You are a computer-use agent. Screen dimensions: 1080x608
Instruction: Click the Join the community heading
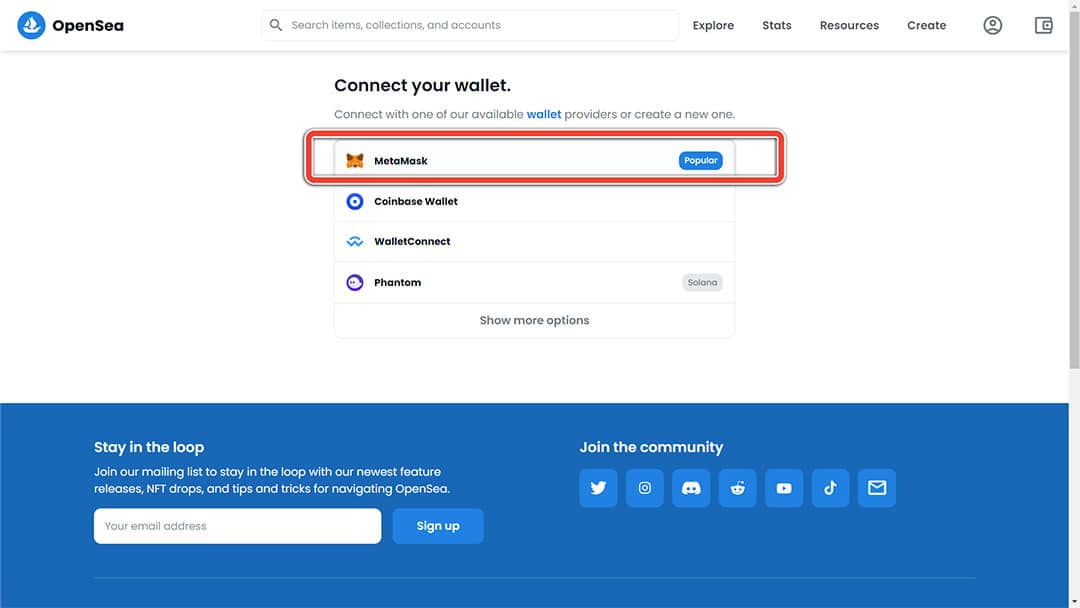tap(651, 448)
